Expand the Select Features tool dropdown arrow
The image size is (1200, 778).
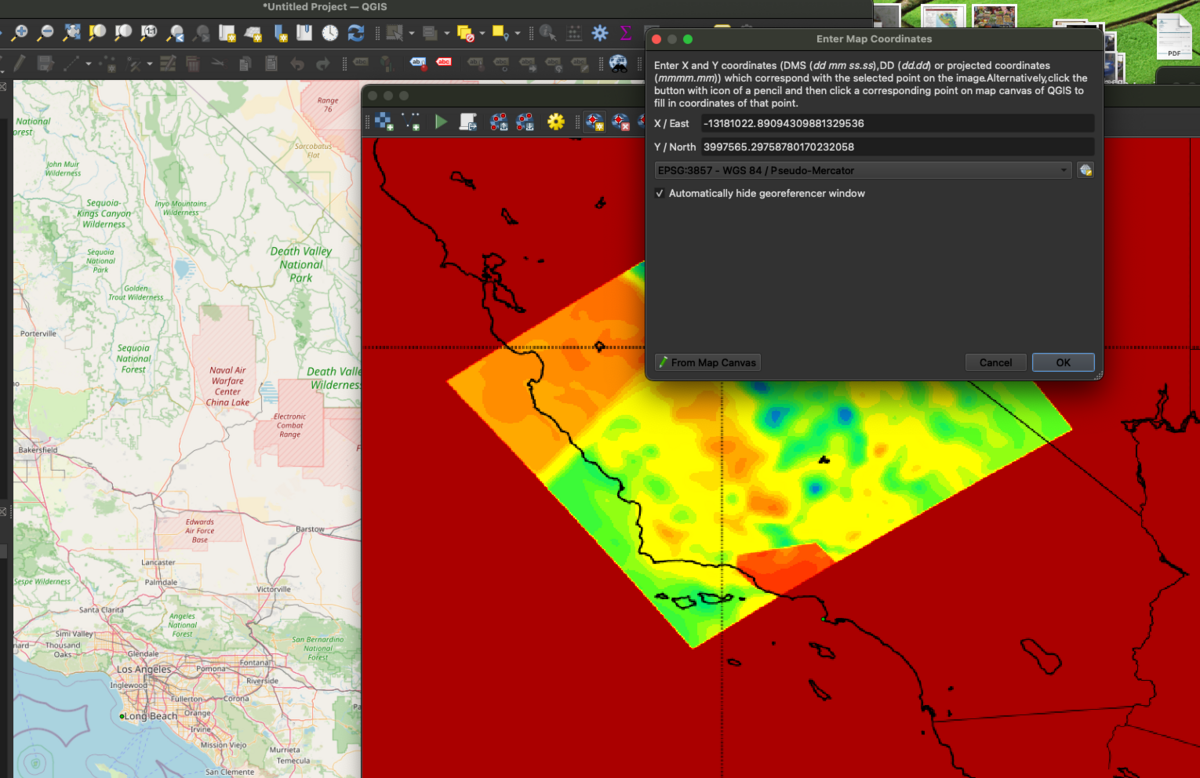click(411, 33)
